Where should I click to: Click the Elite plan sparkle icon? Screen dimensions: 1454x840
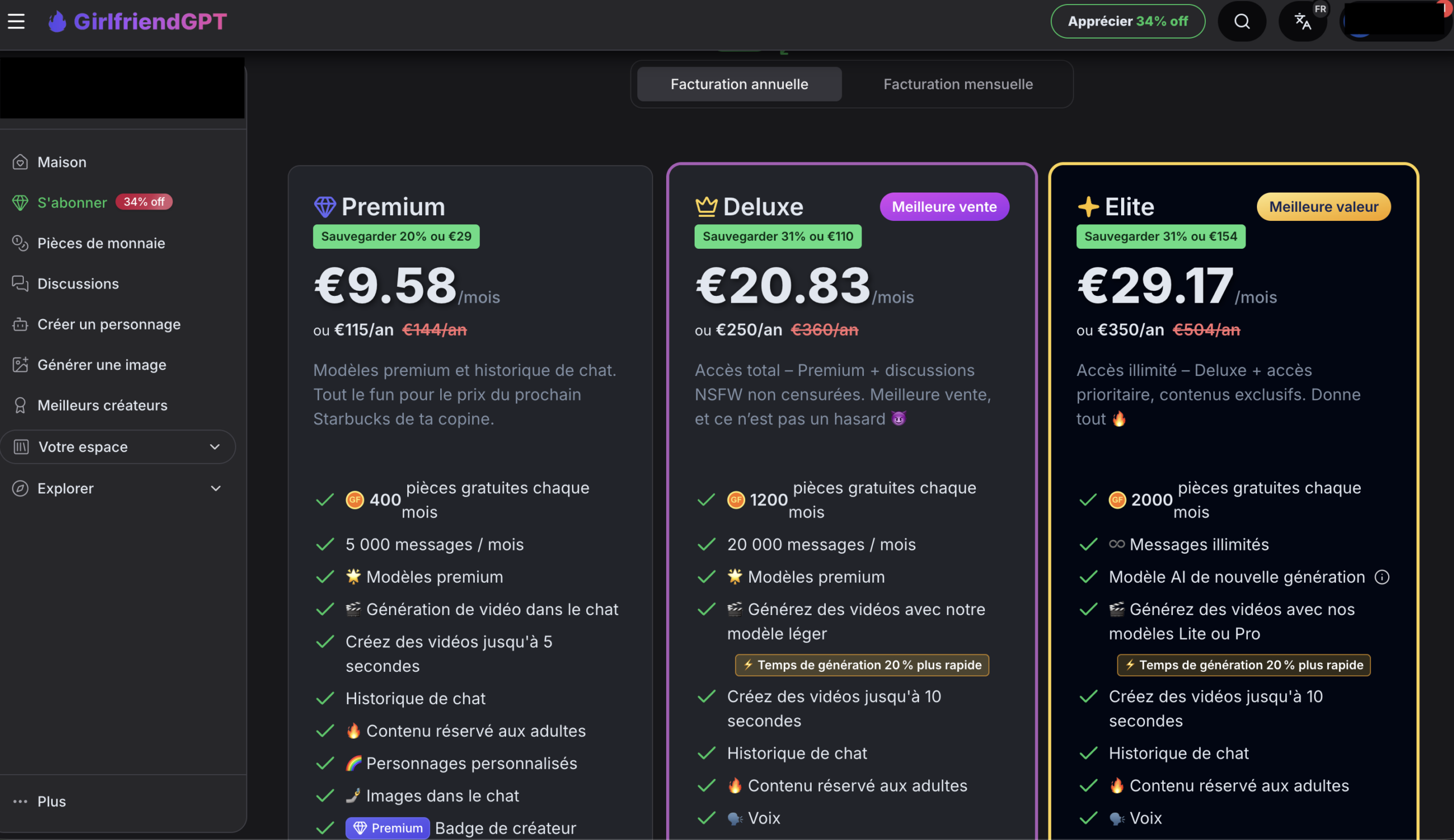coord(1088,207)
